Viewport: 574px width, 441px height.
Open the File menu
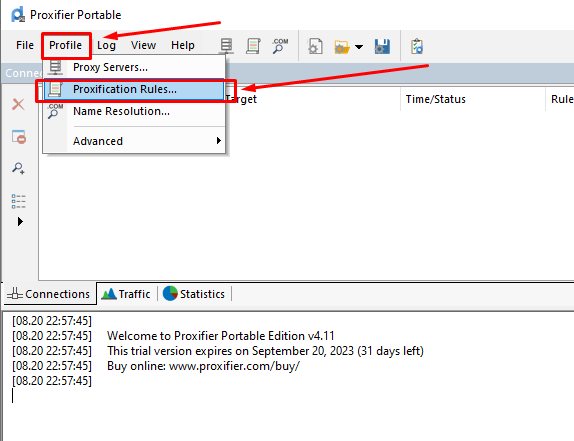point(25,45)
